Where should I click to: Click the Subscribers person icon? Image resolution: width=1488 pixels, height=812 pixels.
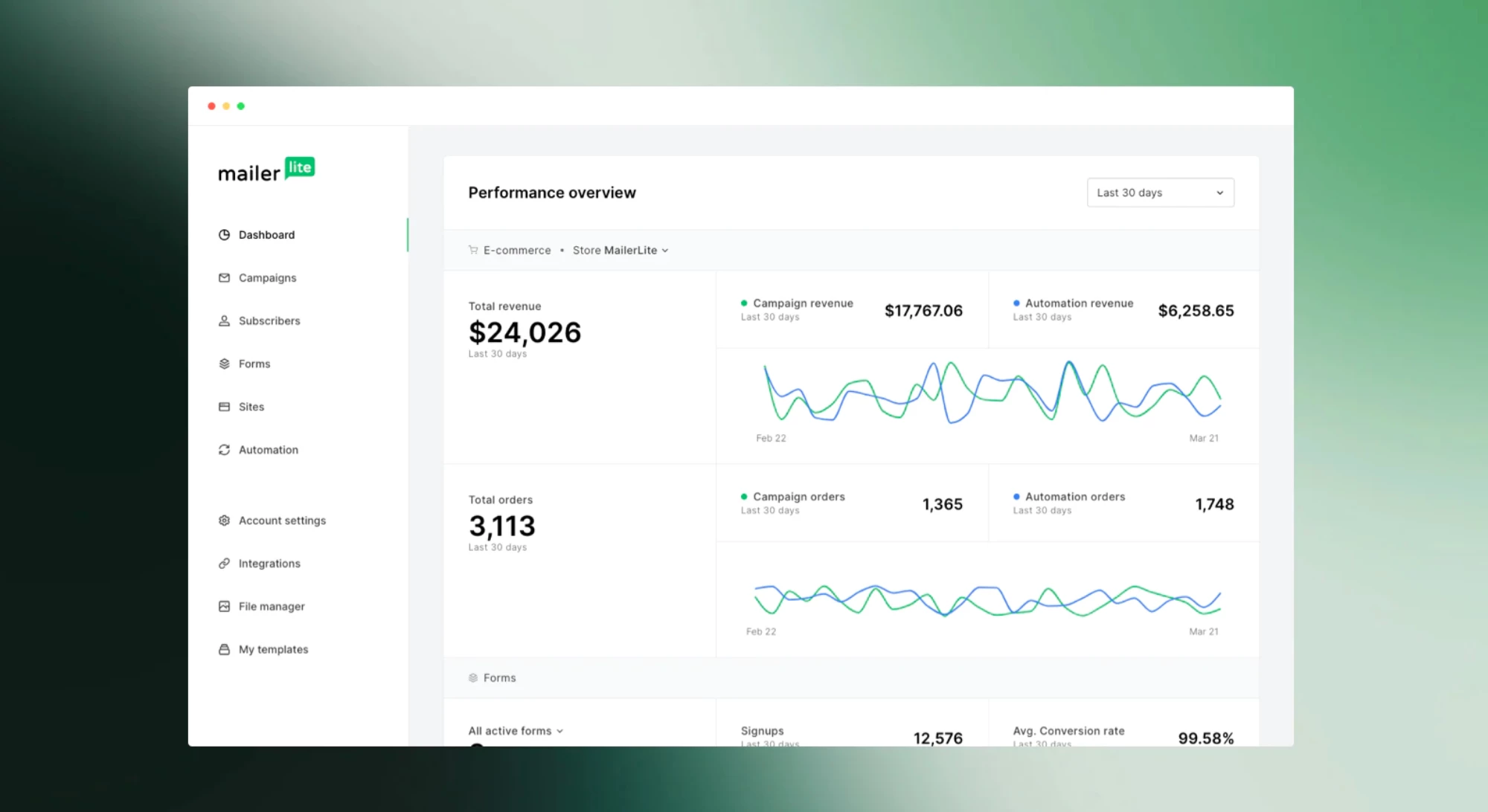(224, 321)
